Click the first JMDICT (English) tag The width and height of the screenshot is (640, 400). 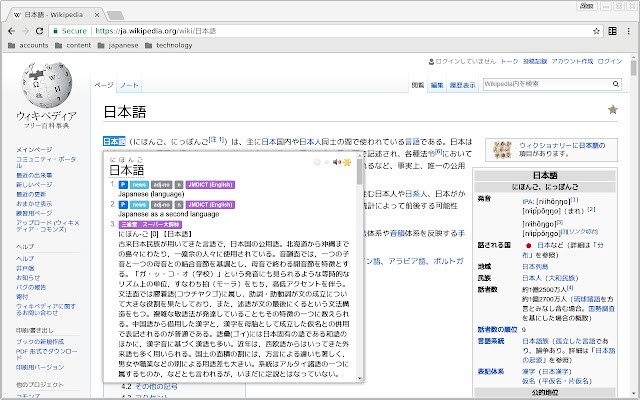(208, 185)
